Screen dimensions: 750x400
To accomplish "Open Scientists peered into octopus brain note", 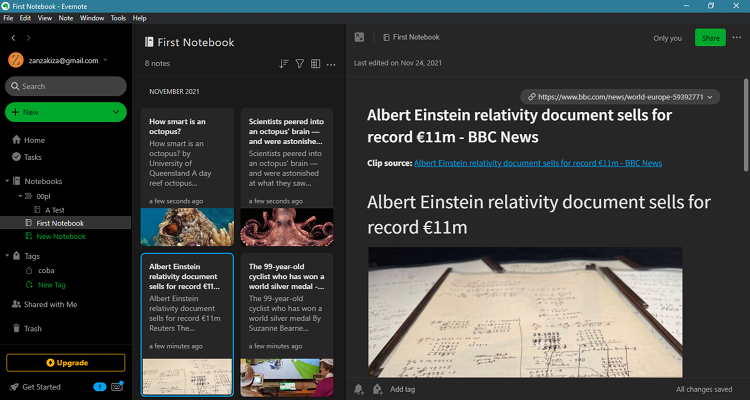I will click(287, 177).
